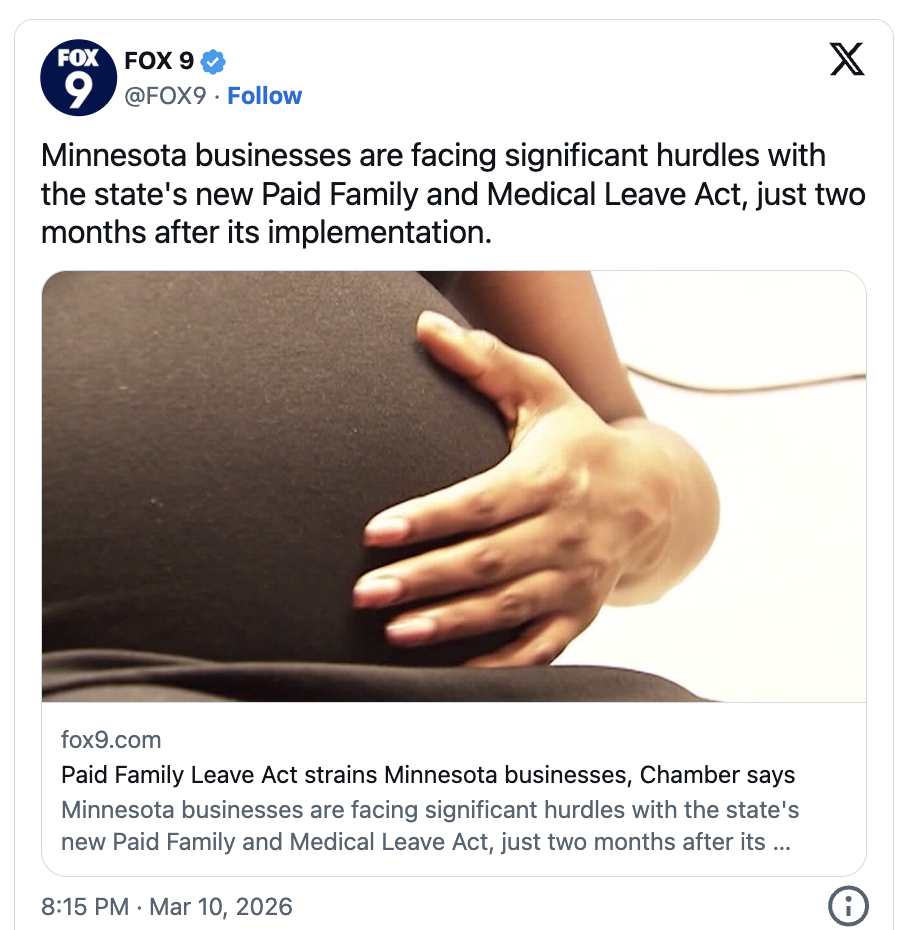
Task: Open the 8:15 PM timestamp
Action: pos(85,906)
